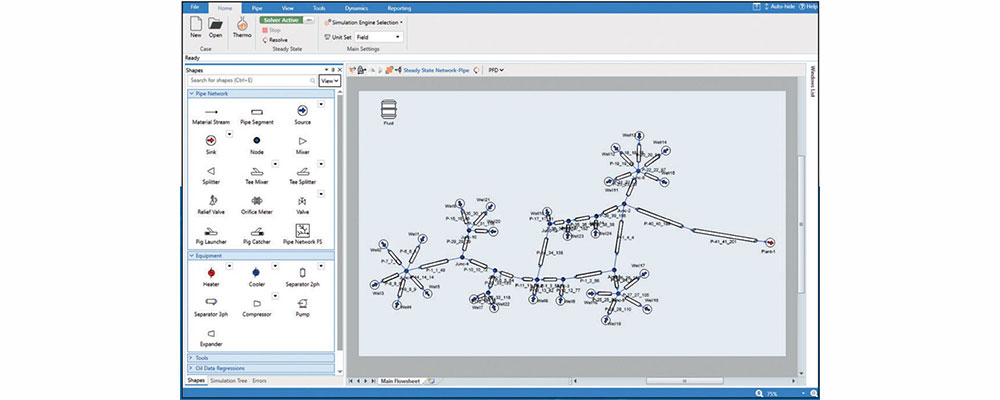The image size is (1000, 400).
Task: Pick the Cooler equipment shape
Action: 256,276
